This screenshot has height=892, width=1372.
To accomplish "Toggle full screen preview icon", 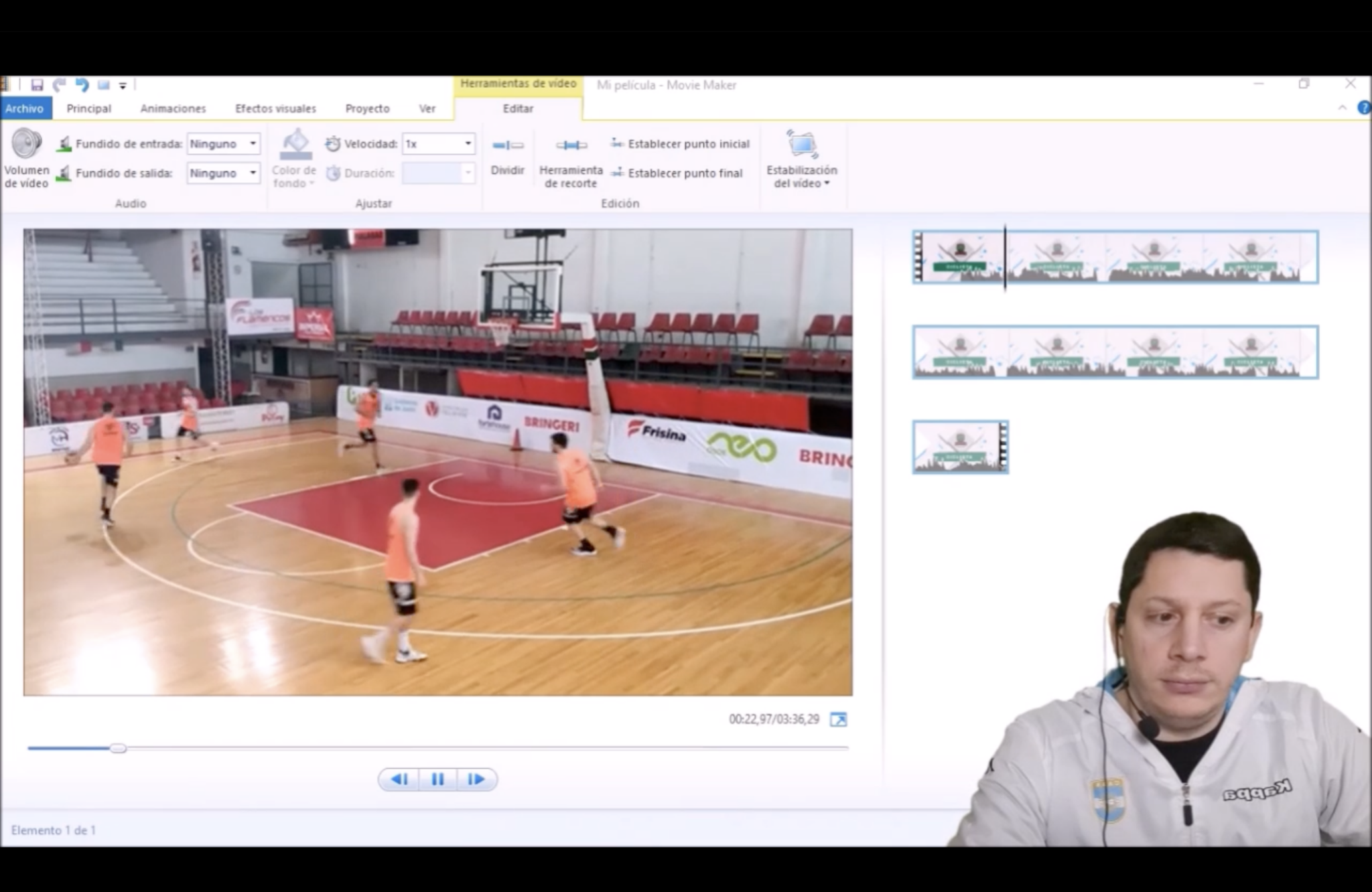I will 838,720.
